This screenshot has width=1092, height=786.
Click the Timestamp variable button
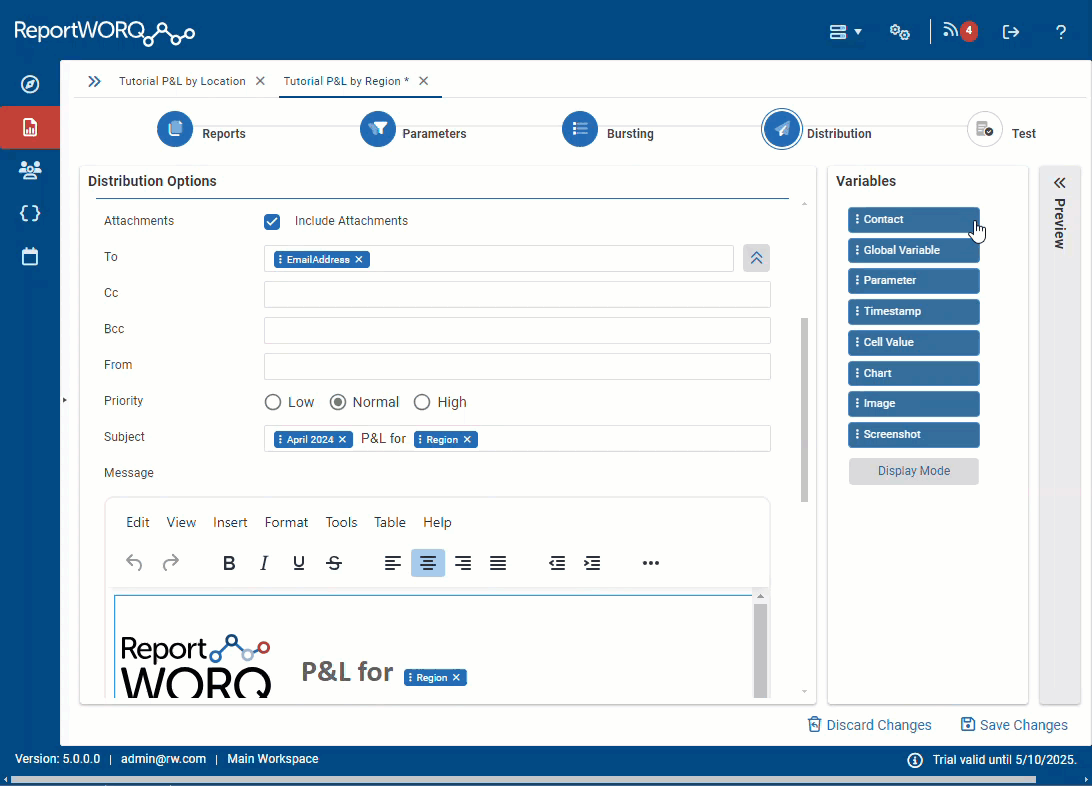coord(914,311)
